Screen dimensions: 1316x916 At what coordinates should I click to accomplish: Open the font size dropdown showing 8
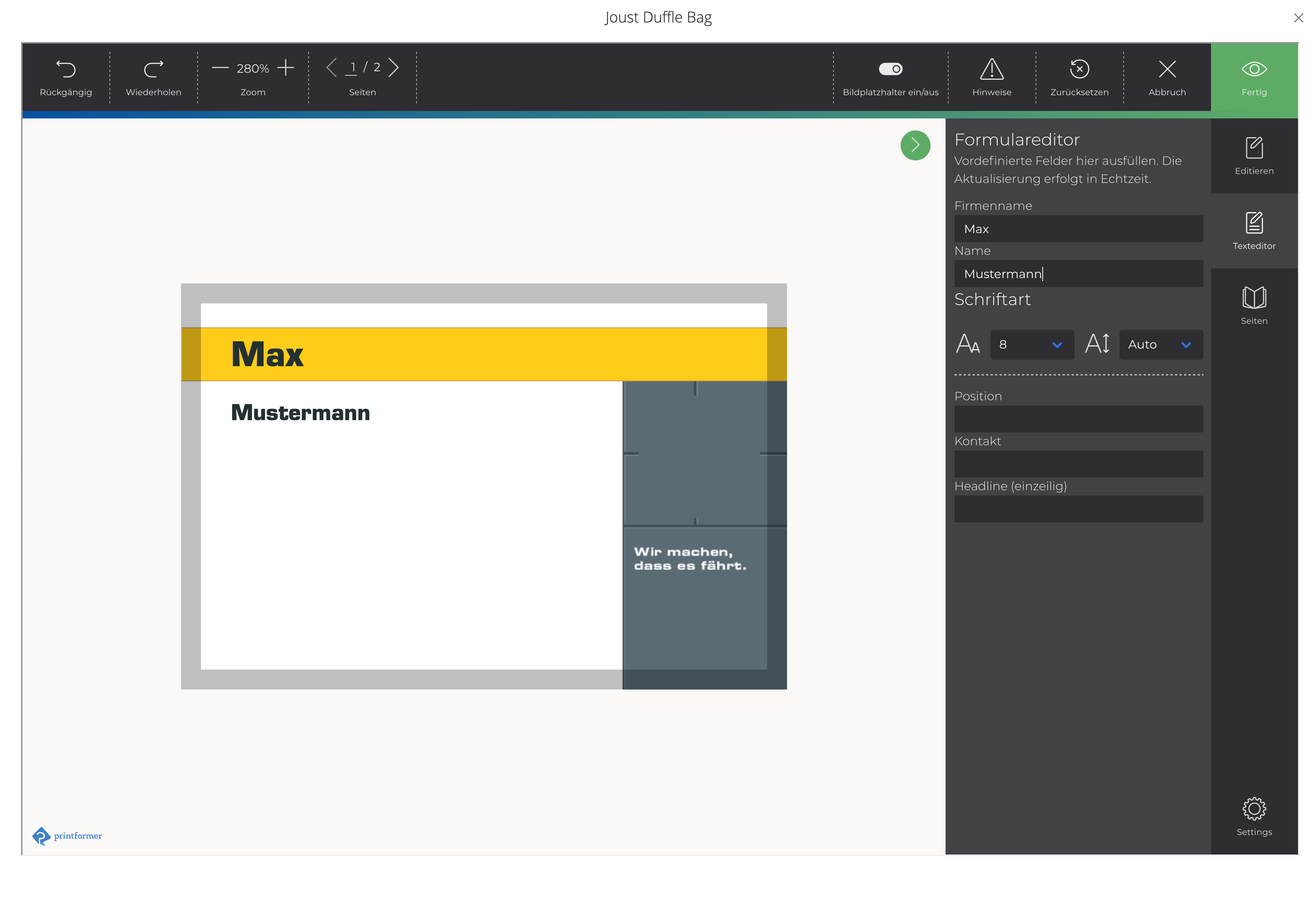coord(1032,345)
